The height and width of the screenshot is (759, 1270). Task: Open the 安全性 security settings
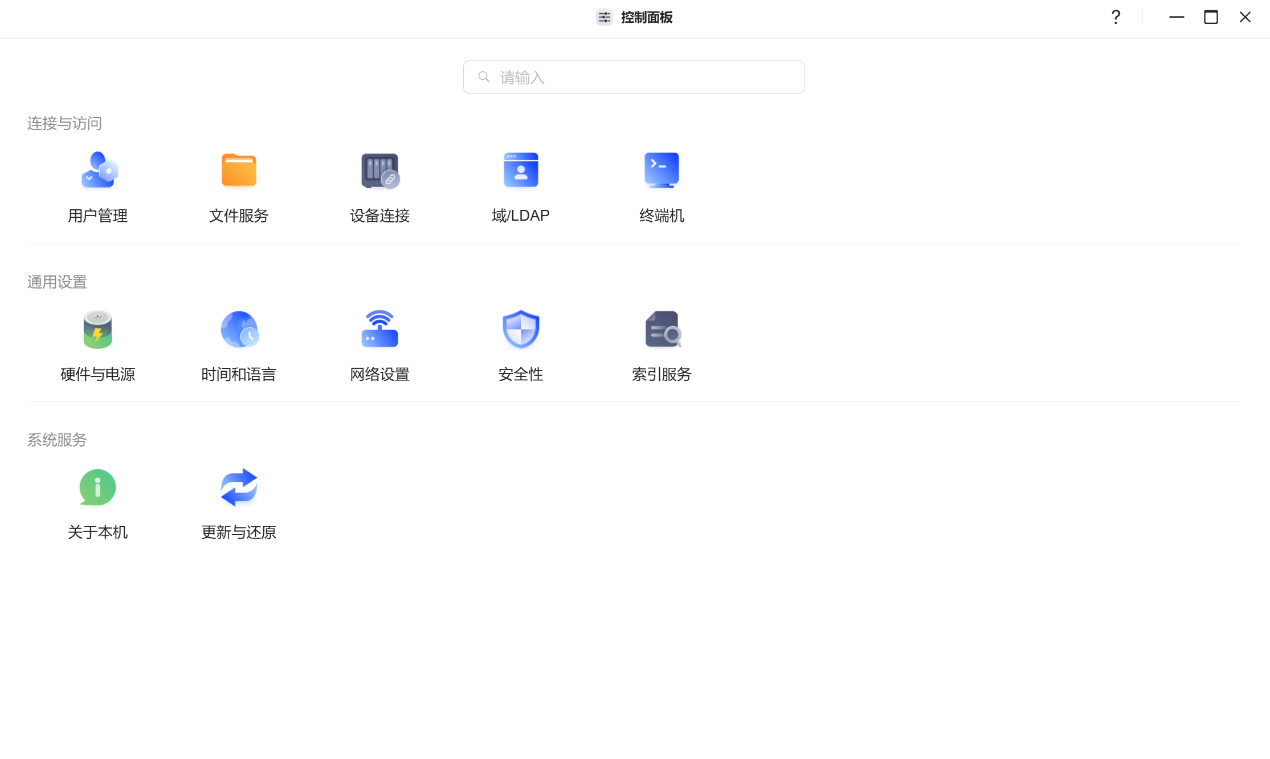(521, 346)
